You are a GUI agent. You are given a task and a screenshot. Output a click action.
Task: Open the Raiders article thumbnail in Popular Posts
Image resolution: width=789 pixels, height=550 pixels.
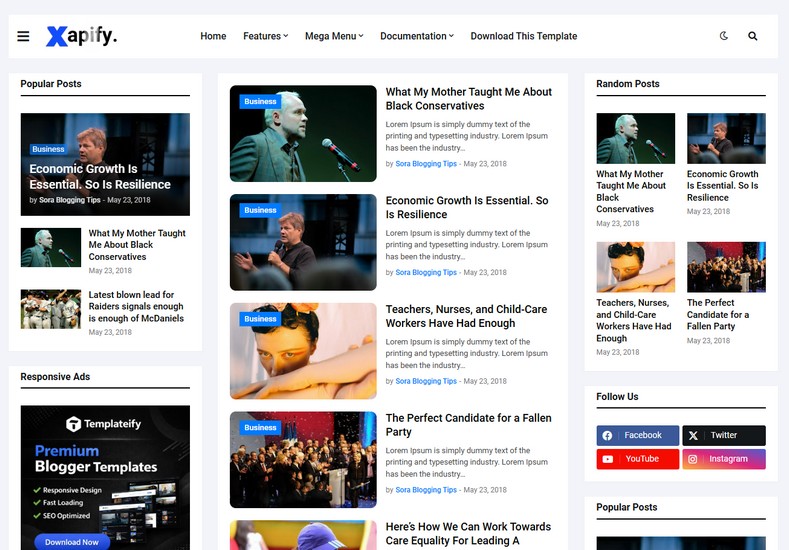pos(51,309)
